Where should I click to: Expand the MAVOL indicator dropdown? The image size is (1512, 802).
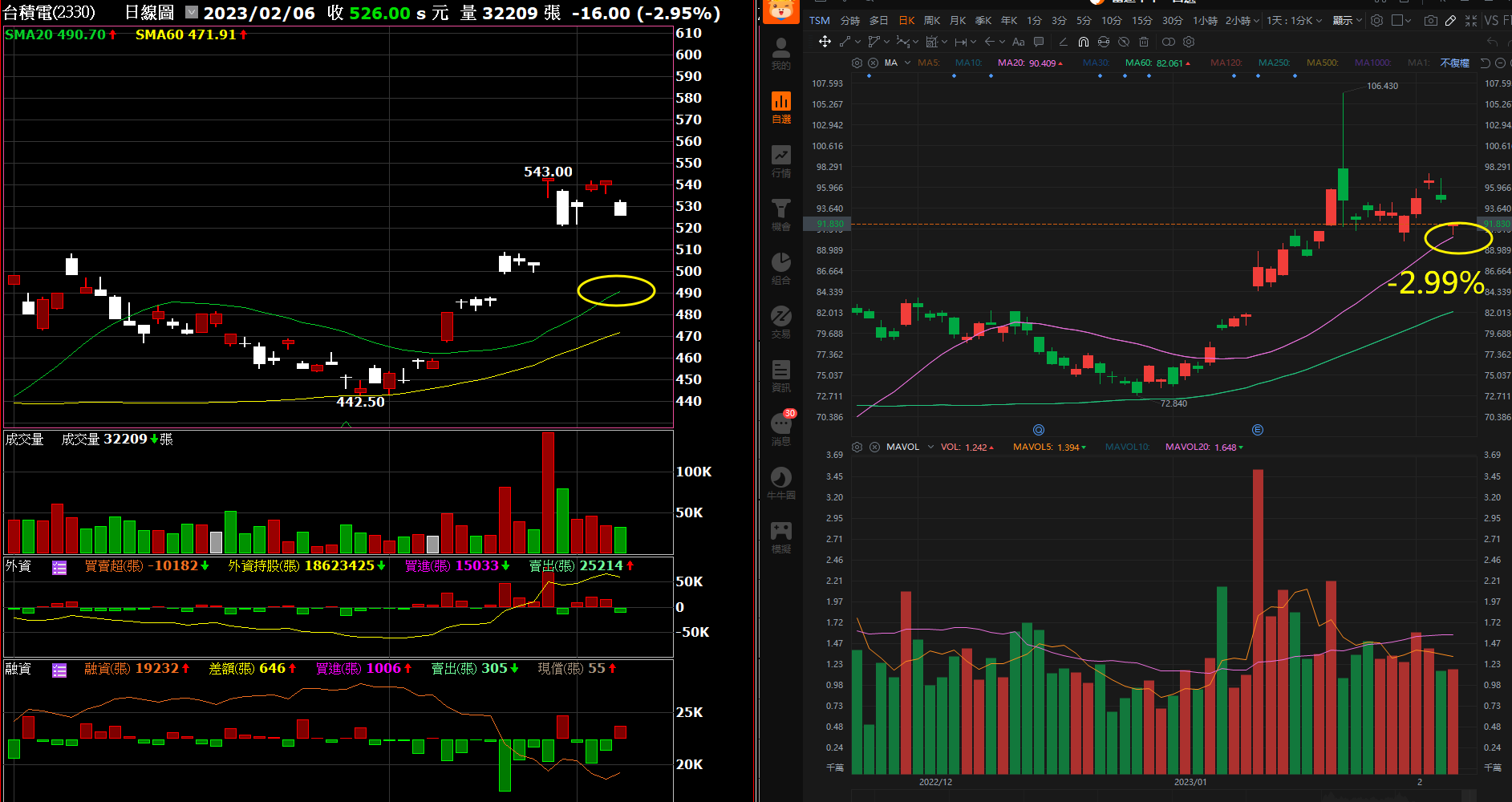tap(930, 447)
